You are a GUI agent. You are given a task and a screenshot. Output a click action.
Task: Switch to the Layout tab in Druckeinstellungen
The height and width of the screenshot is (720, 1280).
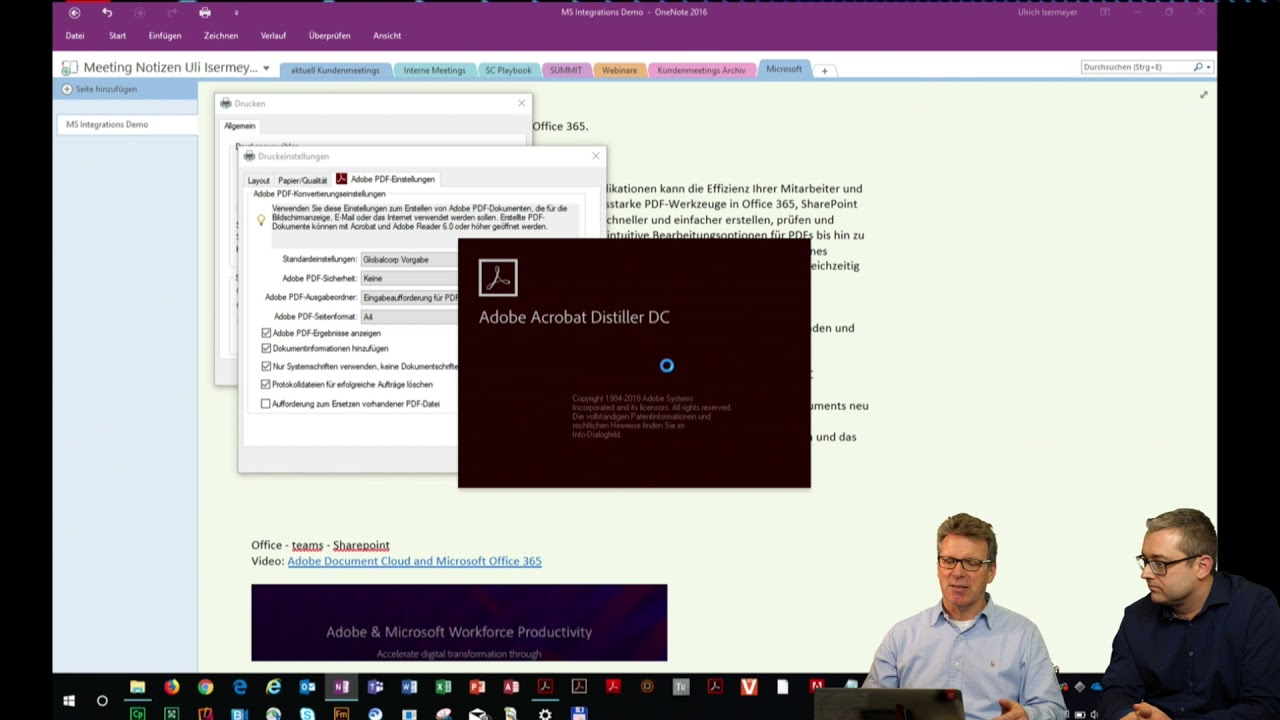tap(258, 180)
